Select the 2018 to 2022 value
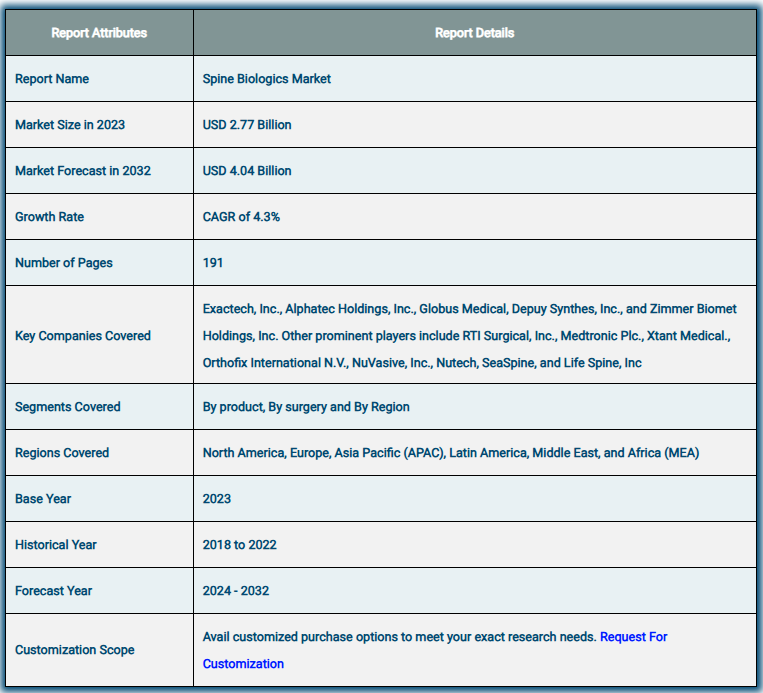This screenshot has width=763, height=693. tap(240, 545)
